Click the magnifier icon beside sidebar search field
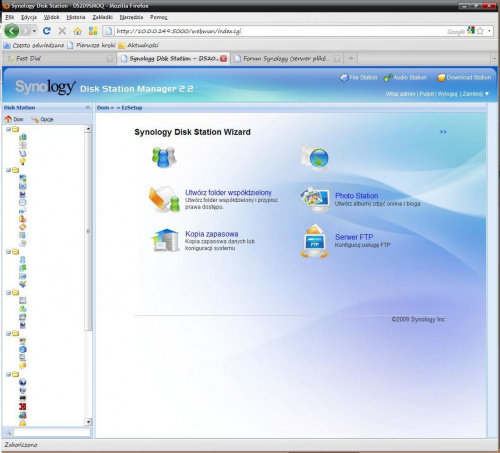The width and height of the screenshot is (500, 453). tap(8, 432)
